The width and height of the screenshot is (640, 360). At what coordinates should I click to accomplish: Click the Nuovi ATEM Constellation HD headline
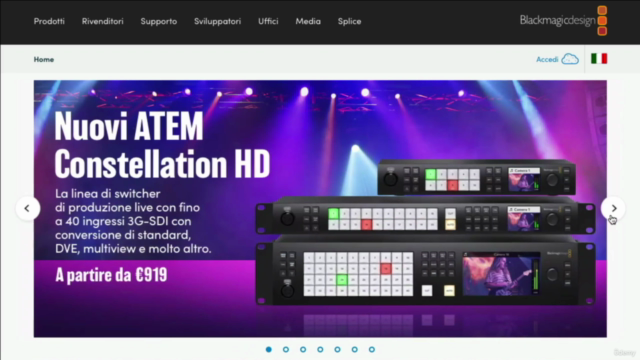point(162,144)
